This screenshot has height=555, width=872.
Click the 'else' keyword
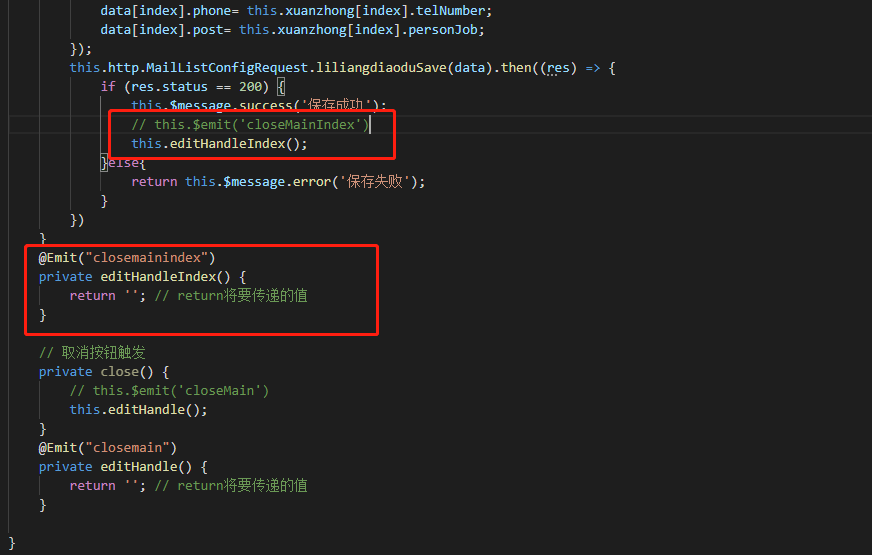click(x=123, y=163)
